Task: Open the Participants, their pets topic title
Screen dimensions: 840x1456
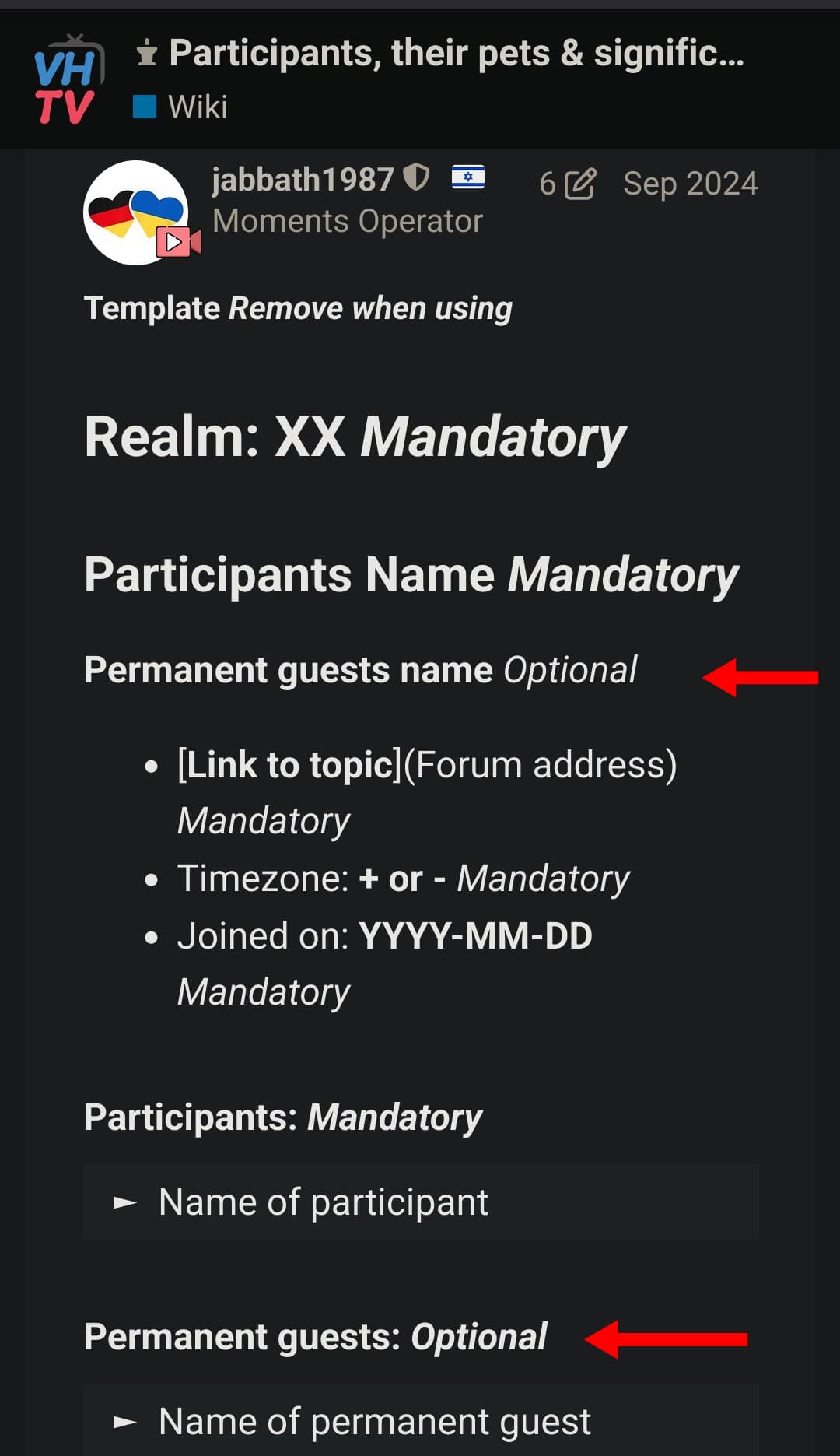Action: (457, 54)
